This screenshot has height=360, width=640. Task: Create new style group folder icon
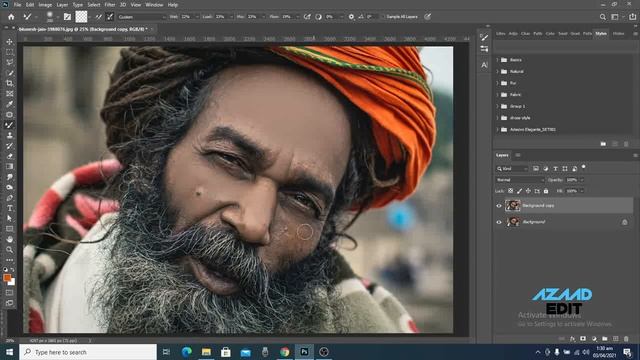click(603, 144)
